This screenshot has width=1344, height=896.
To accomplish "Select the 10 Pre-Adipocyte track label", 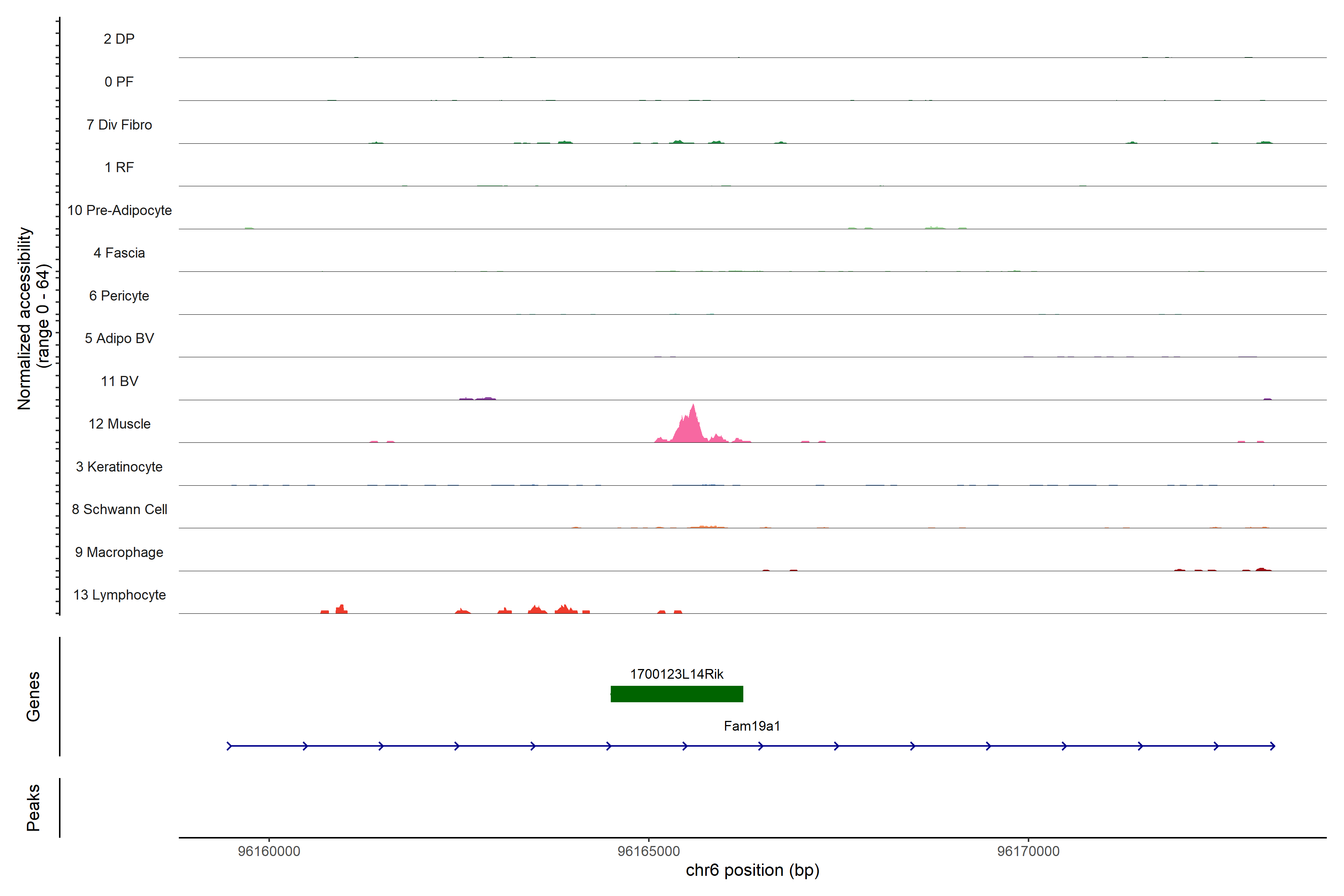I will pos(119,210).
